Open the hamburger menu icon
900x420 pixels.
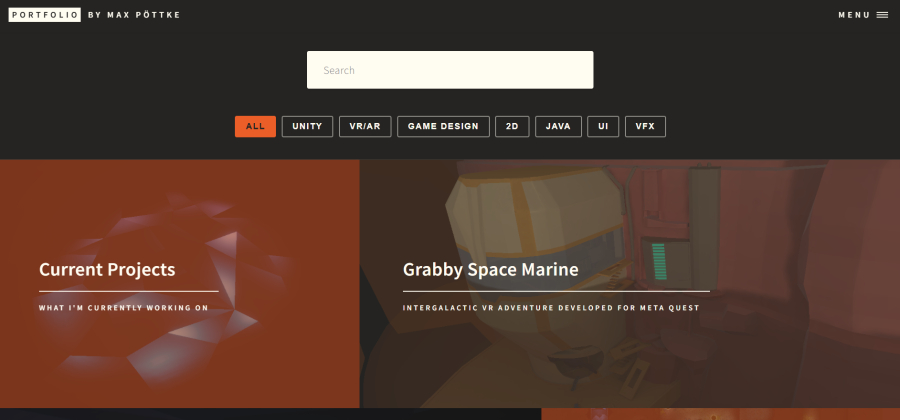click(x=882, y=15)
